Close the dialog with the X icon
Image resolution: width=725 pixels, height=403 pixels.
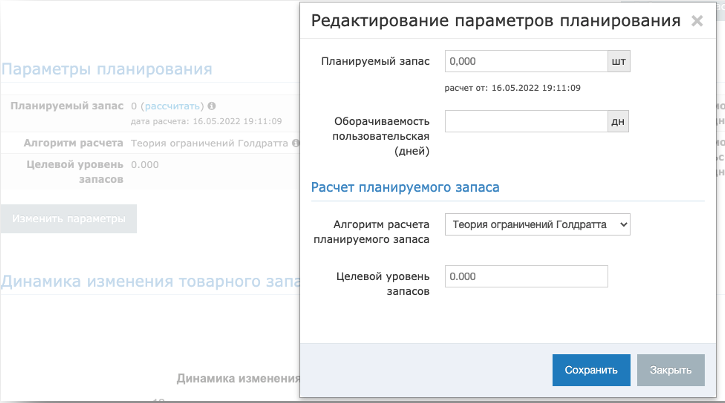point(697,21)
